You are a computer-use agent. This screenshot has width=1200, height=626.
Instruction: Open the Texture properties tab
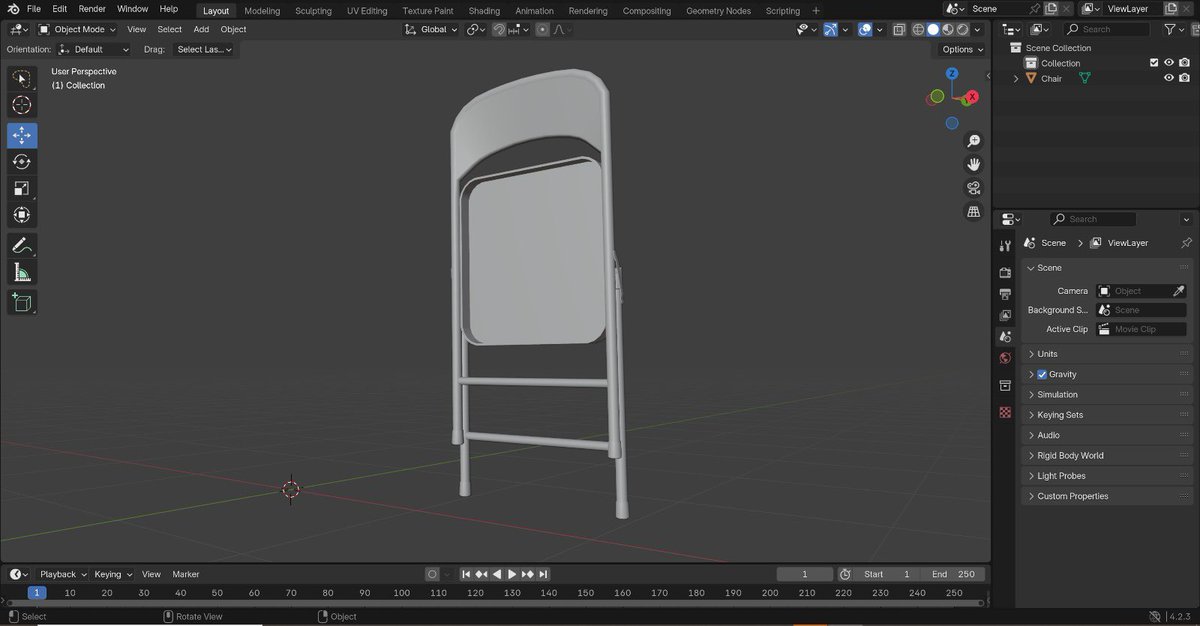click(1005, 412)
